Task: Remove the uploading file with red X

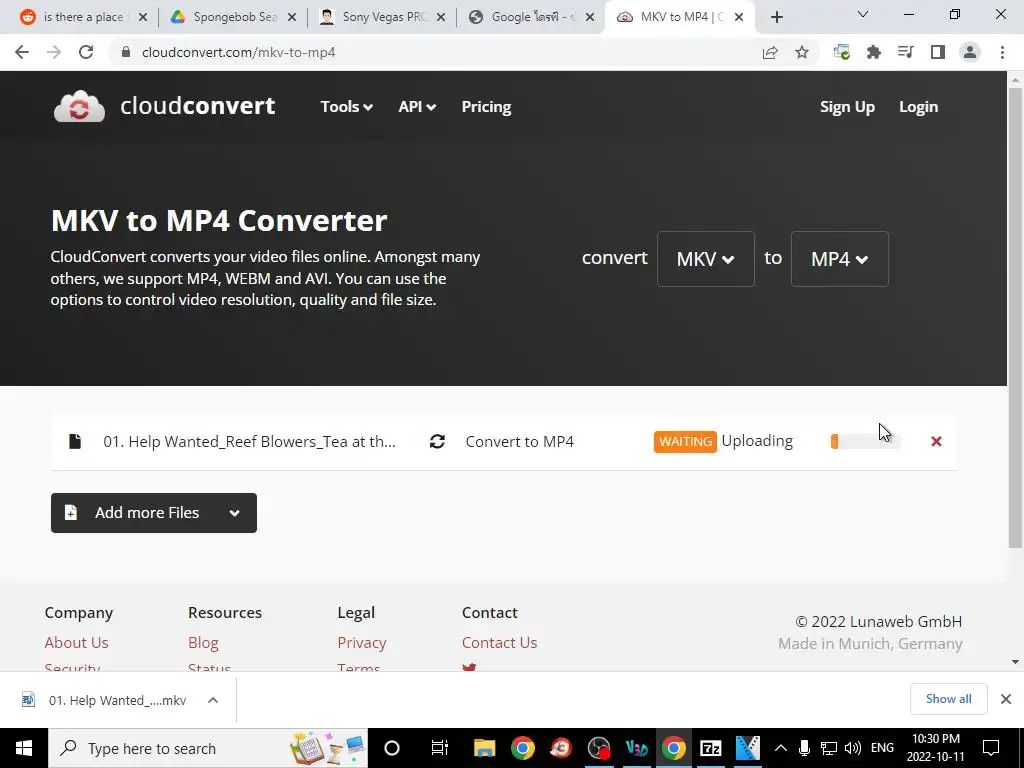Action: pos(936,441)
